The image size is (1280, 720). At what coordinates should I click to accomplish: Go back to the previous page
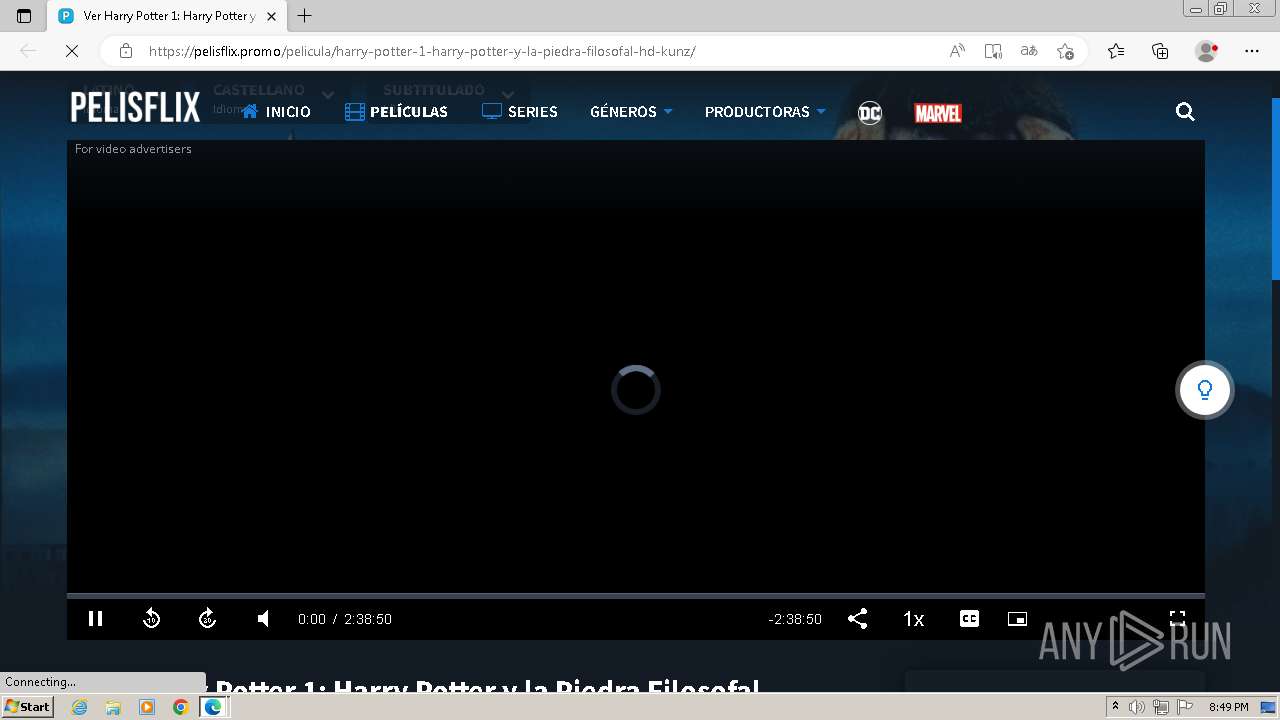[x=28, y=51]
